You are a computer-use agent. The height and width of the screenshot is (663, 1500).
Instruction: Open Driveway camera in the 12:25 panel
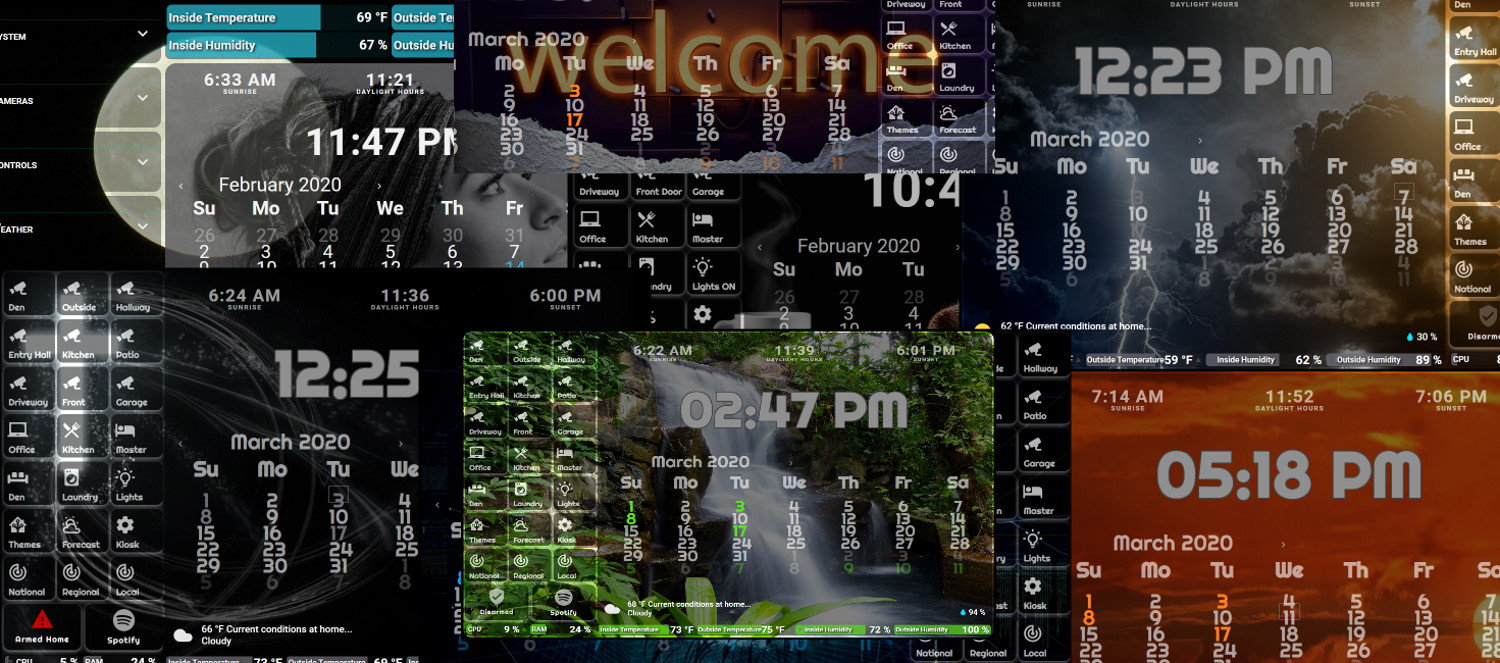click(28, 390)
